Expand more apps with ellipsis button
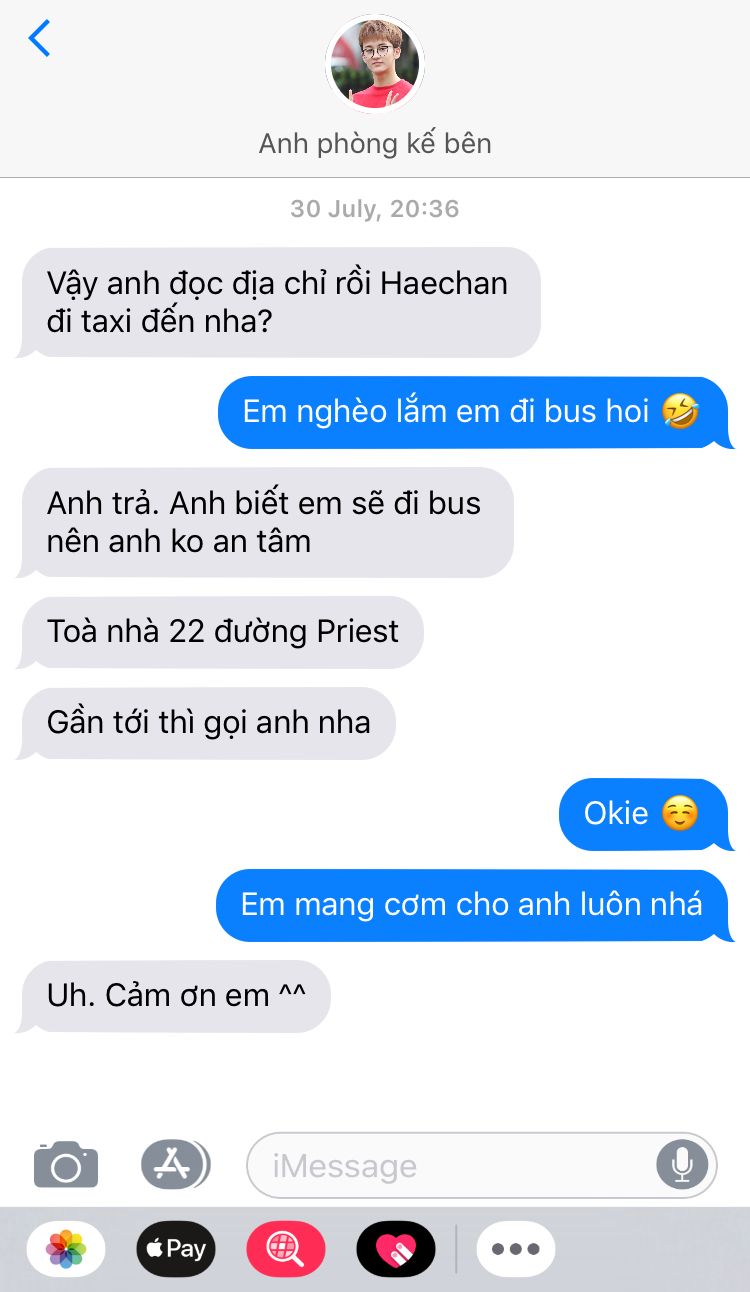The image size is (750, 1292). [516, 1249]
